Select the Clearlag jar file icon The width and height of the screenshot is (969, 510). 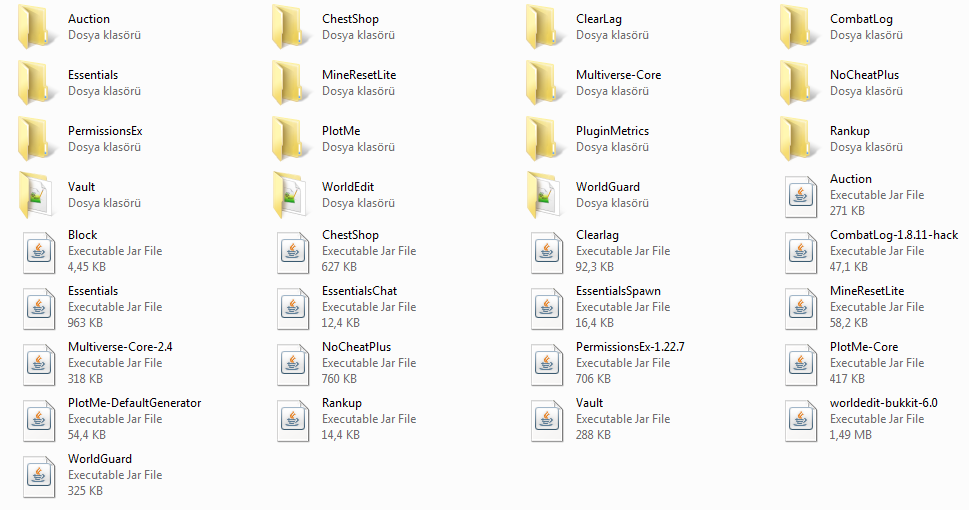[x=547, y=253]
